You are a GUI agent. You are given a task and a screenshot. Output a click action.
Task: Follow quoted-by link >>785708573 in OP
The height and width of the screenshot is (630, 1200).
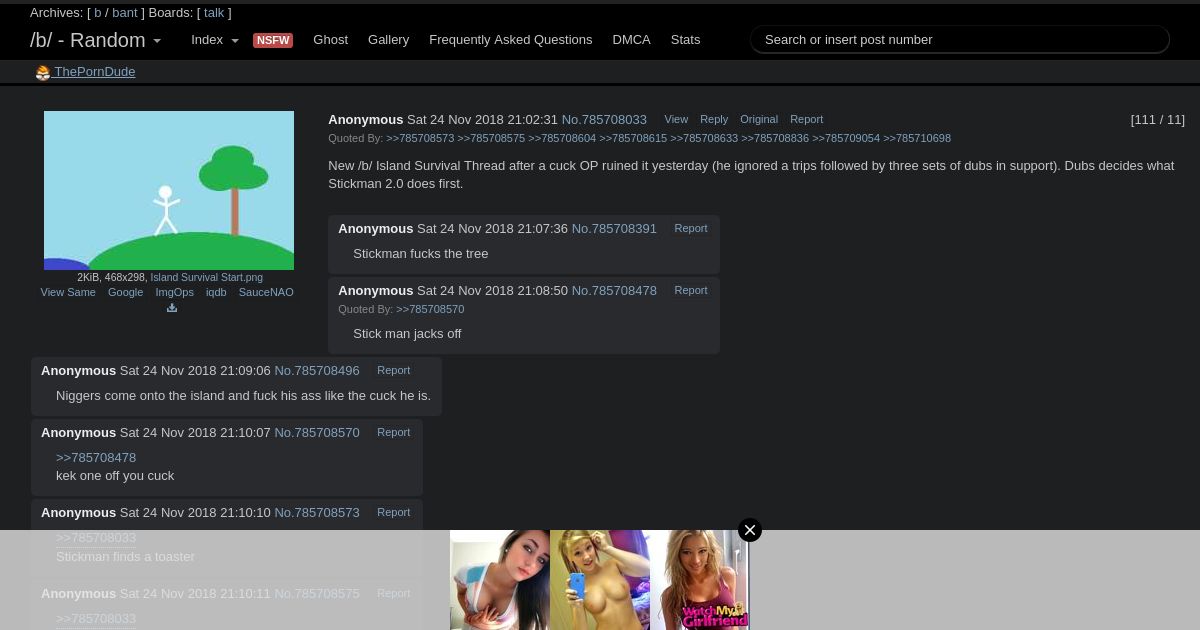420,139
